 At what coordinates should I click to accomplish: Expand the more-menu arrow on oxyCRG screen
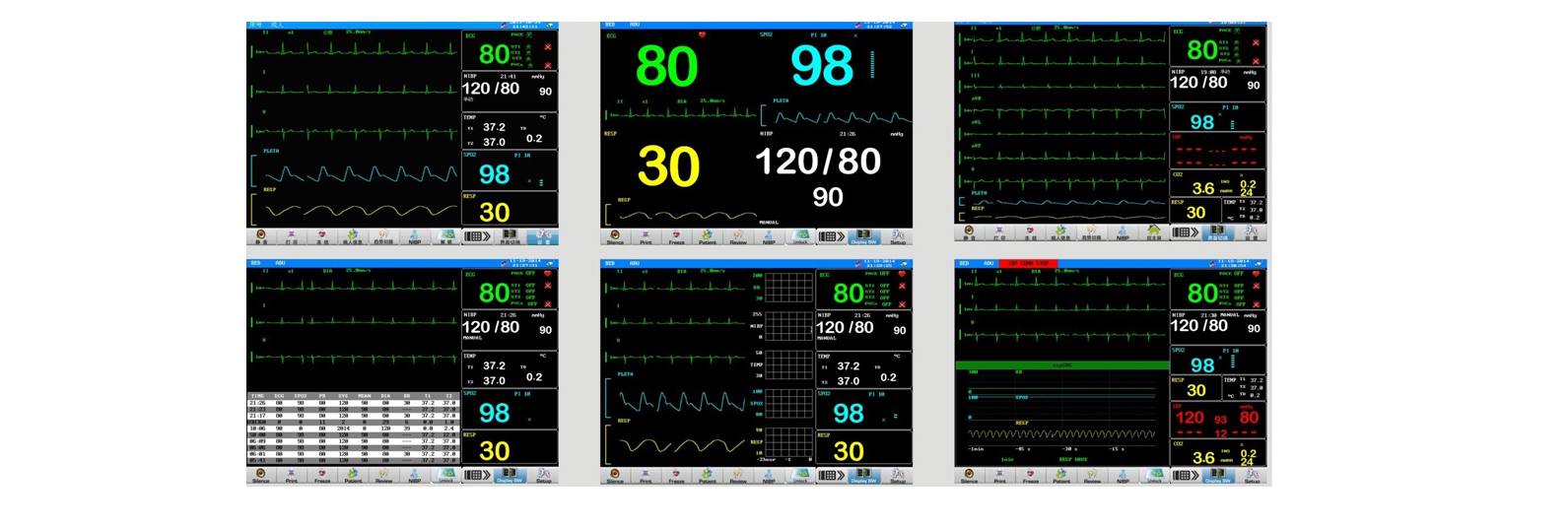click(1186, 476)
